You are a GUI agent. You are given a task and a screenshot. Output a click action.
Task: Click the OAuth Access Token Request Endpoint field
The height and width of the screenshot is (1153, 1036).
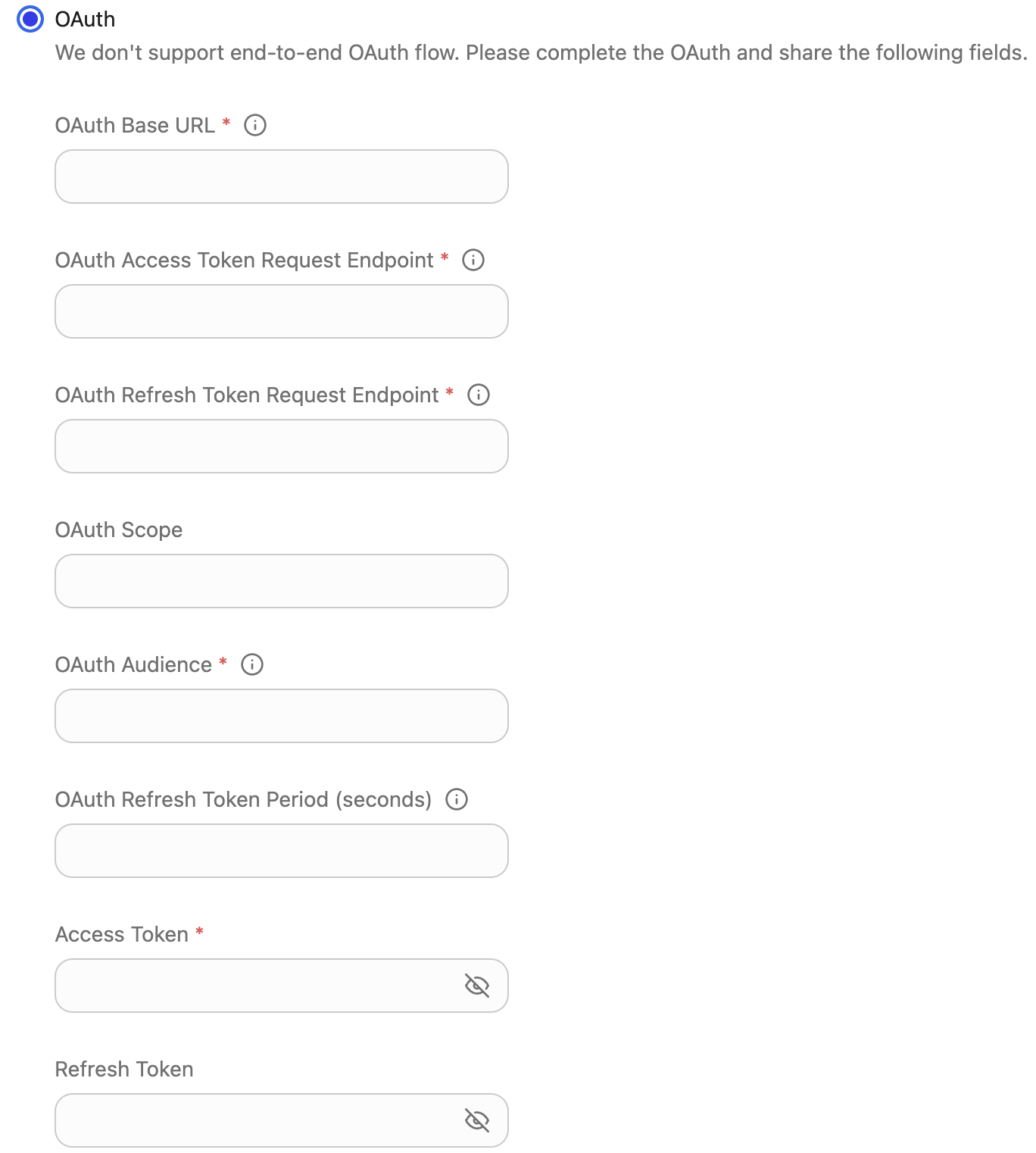pyautogui.click(x=281, y=311)
